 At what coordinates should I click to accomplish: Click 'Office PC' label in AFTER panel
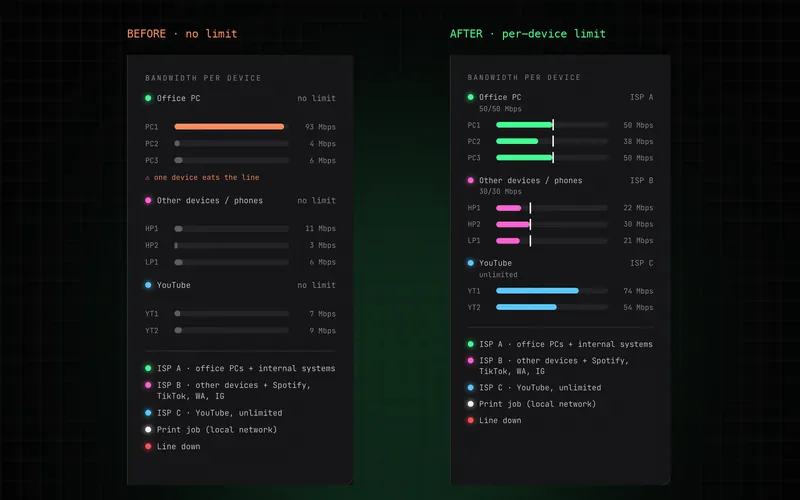500,97
